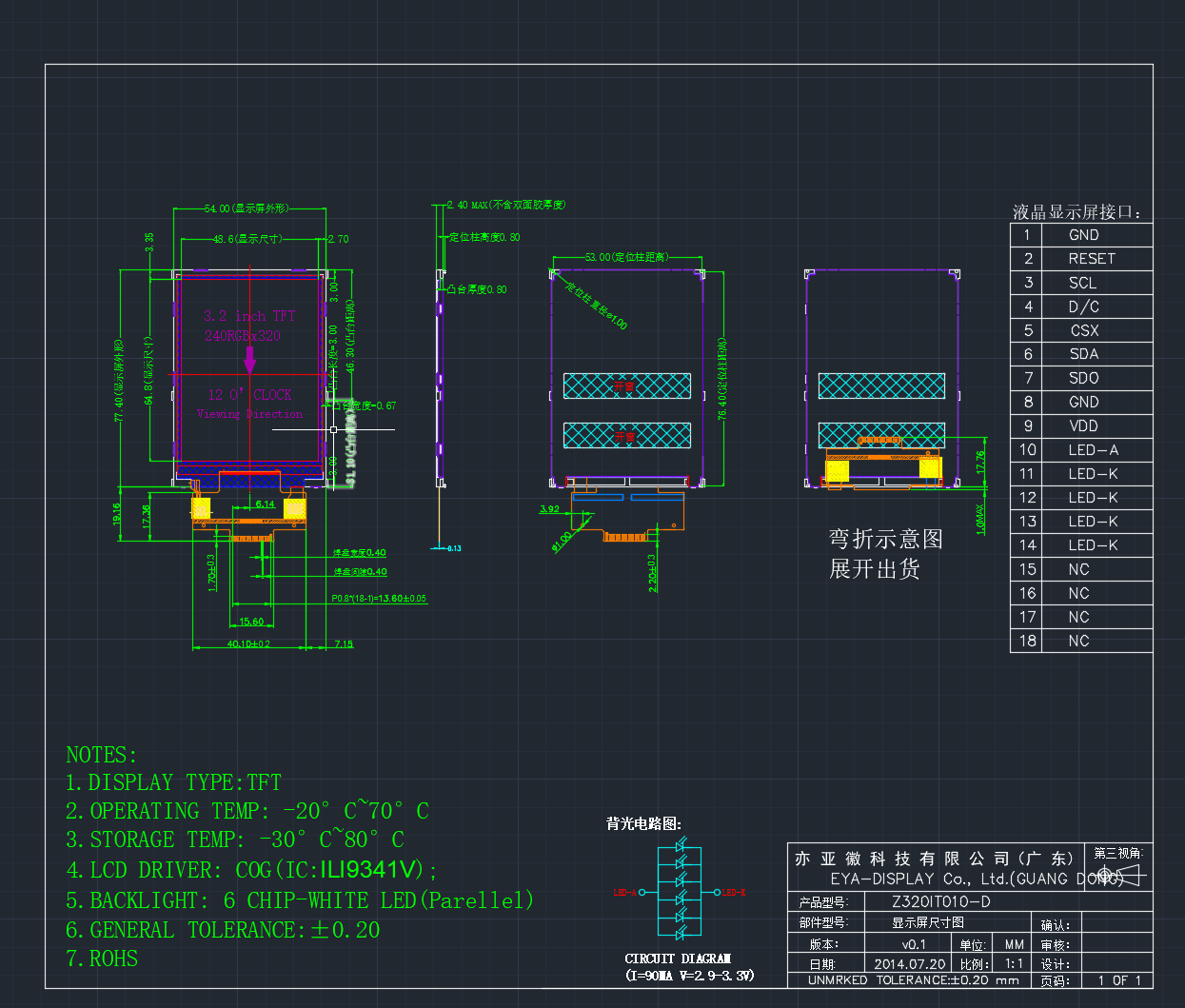Click the '背光电路图:' heading

(x=643, y=823)
